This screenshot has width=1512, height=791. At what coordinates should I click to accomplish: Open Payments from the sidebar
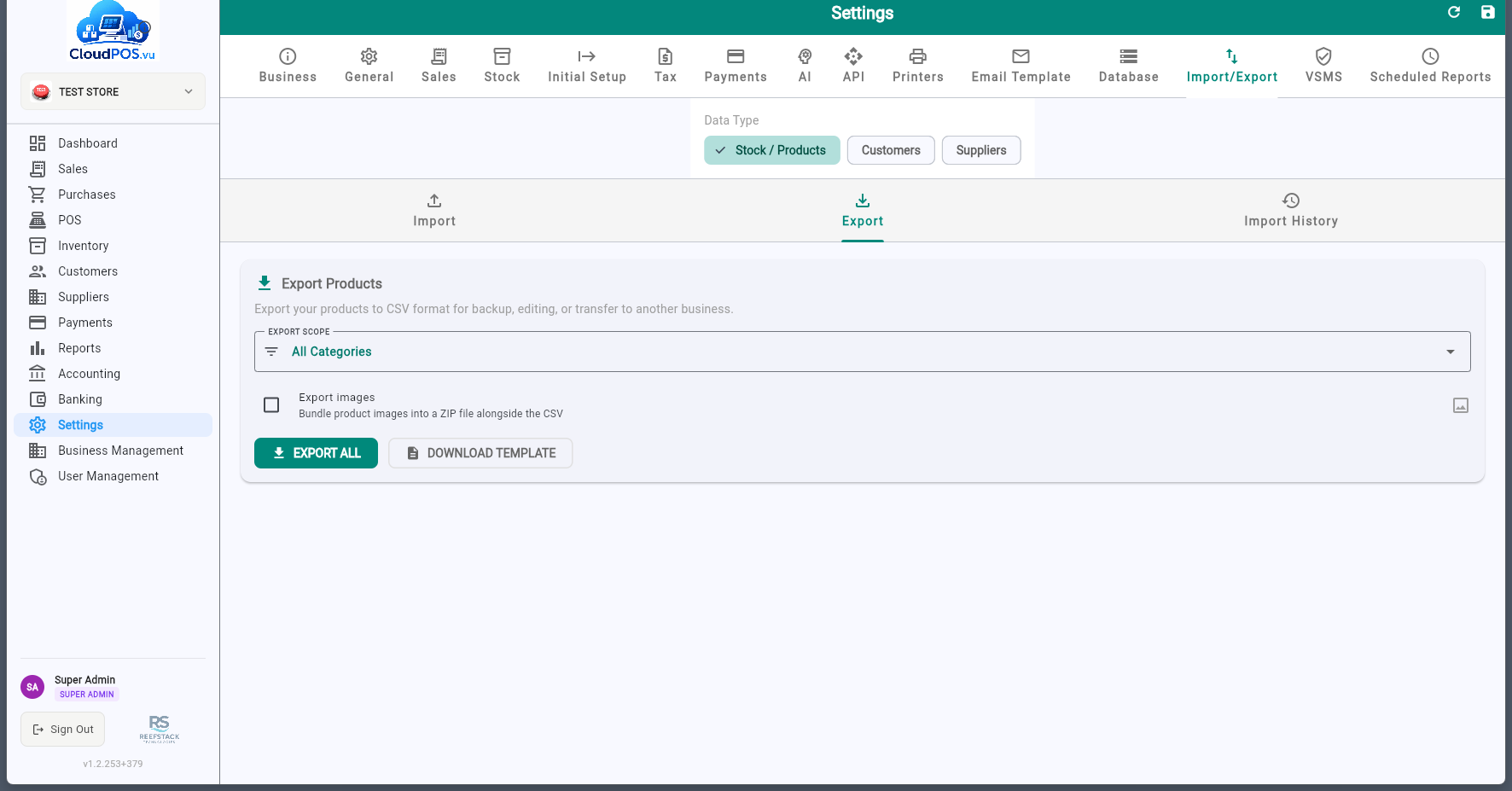113,323
